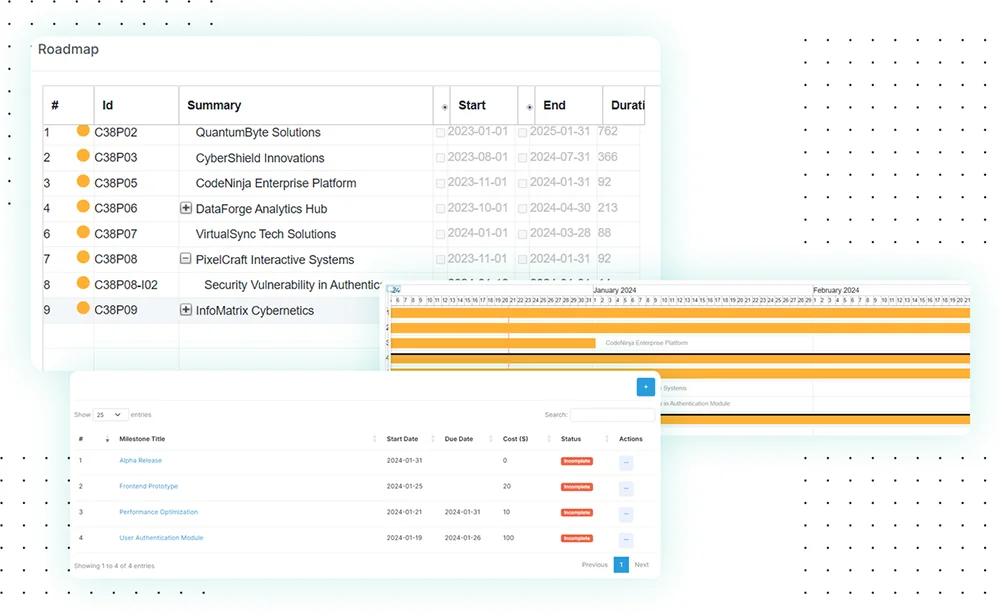Check the start date box for VirtualSync Tech Solutions
The height and width of the screenshot is (614, 1000).
click(x=440, y=233)
